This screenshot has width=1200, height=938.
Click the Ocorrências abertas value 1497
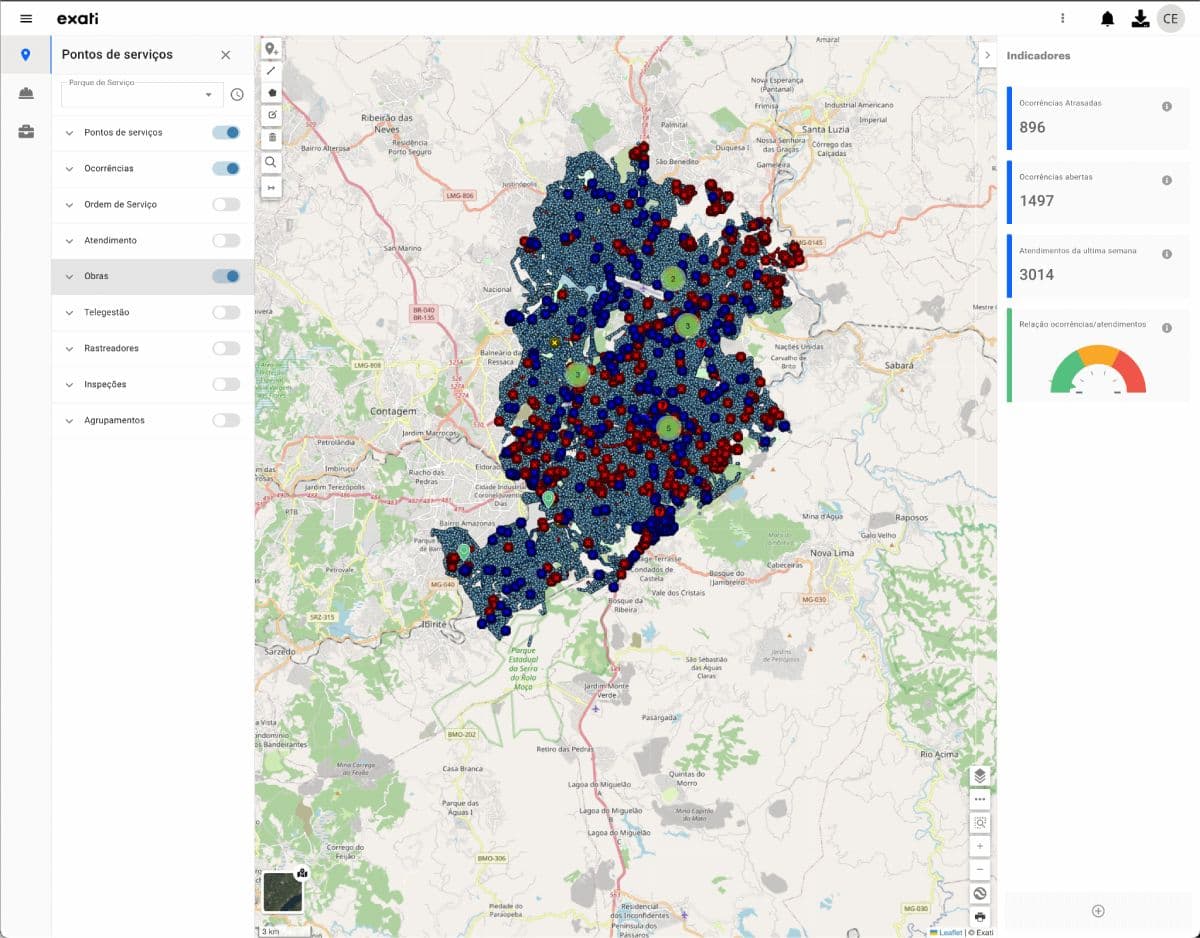[x=1036, y=201]
